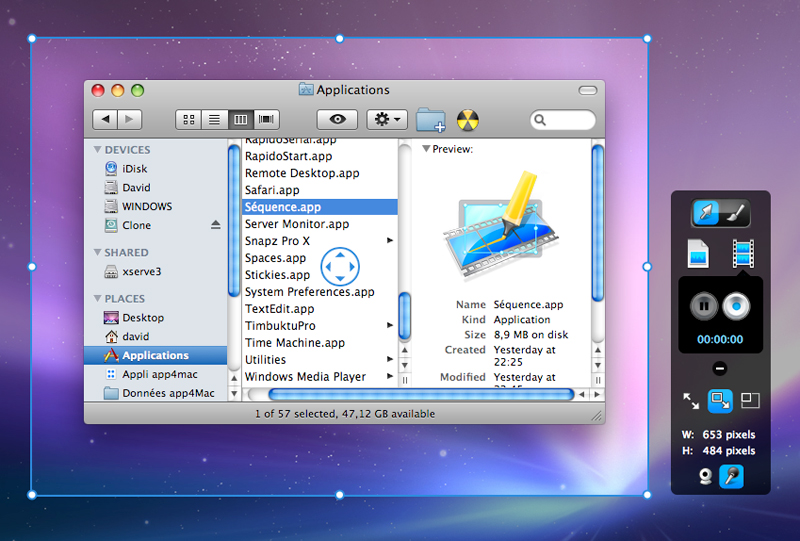Click the horizontal scrollbar thumb
The image size is (800, 541).
coord(421,395)
